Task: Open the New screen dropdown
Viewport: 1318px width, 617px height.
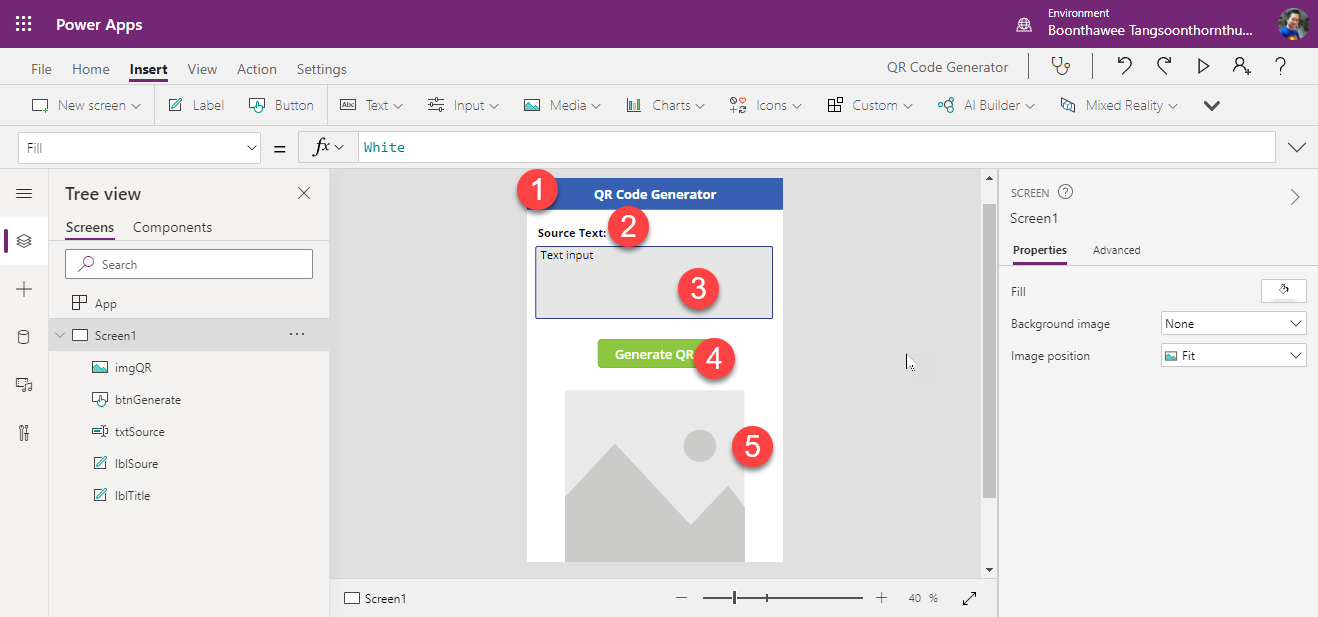Action: [x=86, y=105]
